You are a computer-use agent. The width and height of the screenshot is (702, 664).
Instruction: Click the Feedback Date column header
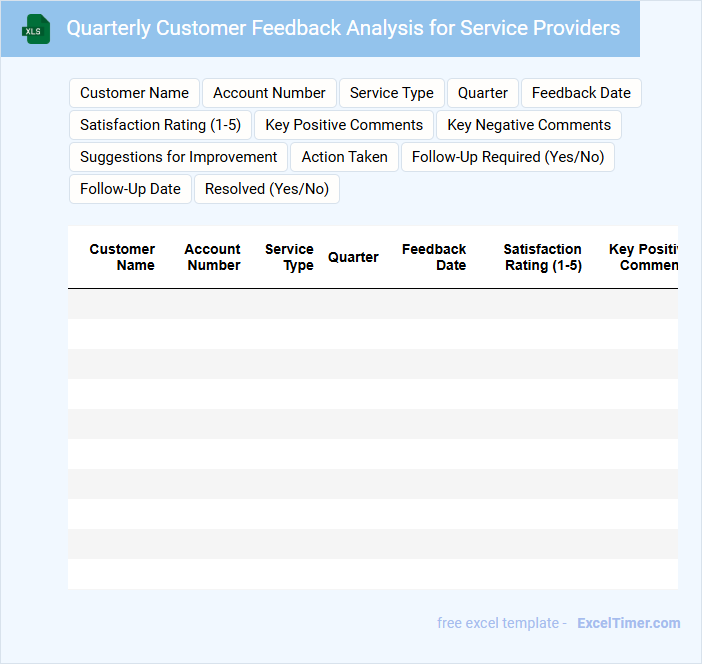click(x=434, y=257)
